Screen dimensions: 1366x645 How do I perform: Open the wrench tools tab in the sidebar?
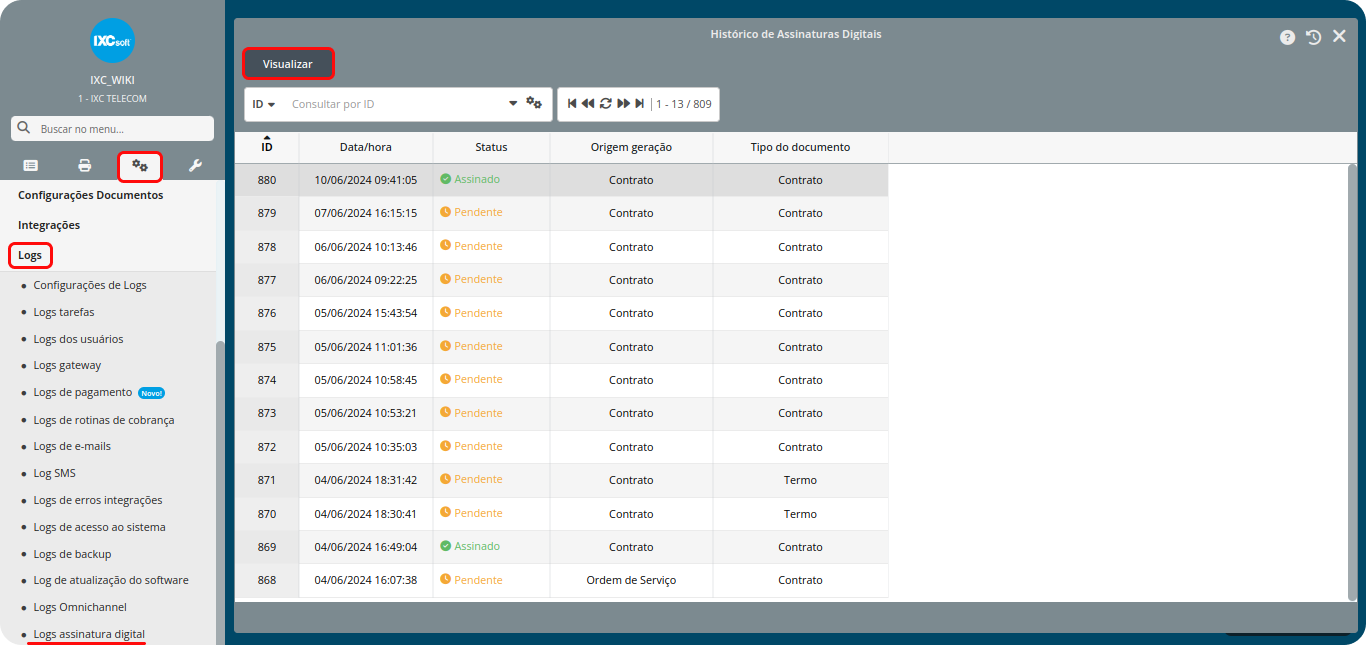(195, 165)
